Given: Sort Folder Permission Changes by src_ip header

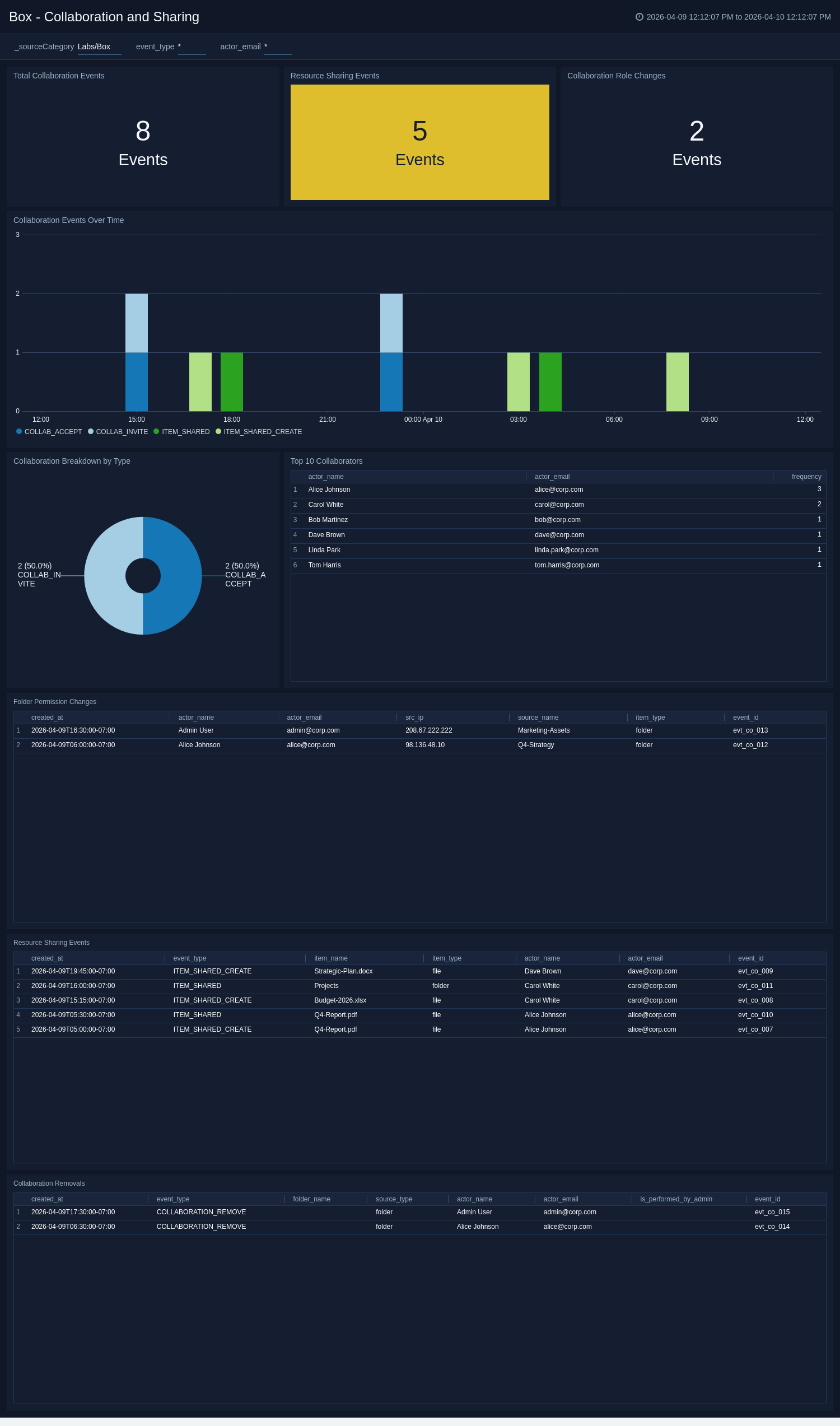Looking at the screenshot, I should coord(414,717).
